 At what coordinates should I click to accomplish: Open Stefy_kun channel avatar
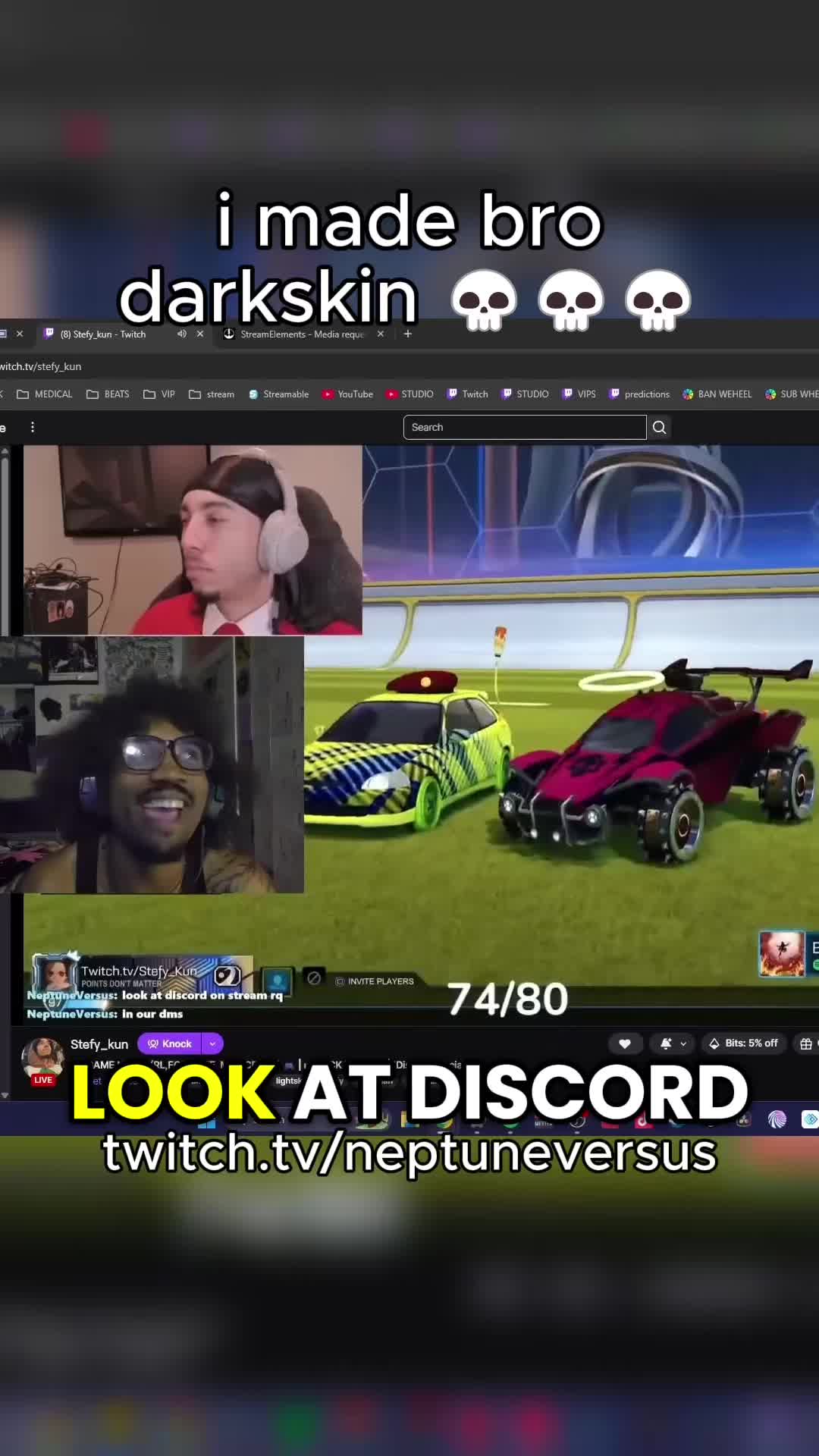tap(42, 1058)
